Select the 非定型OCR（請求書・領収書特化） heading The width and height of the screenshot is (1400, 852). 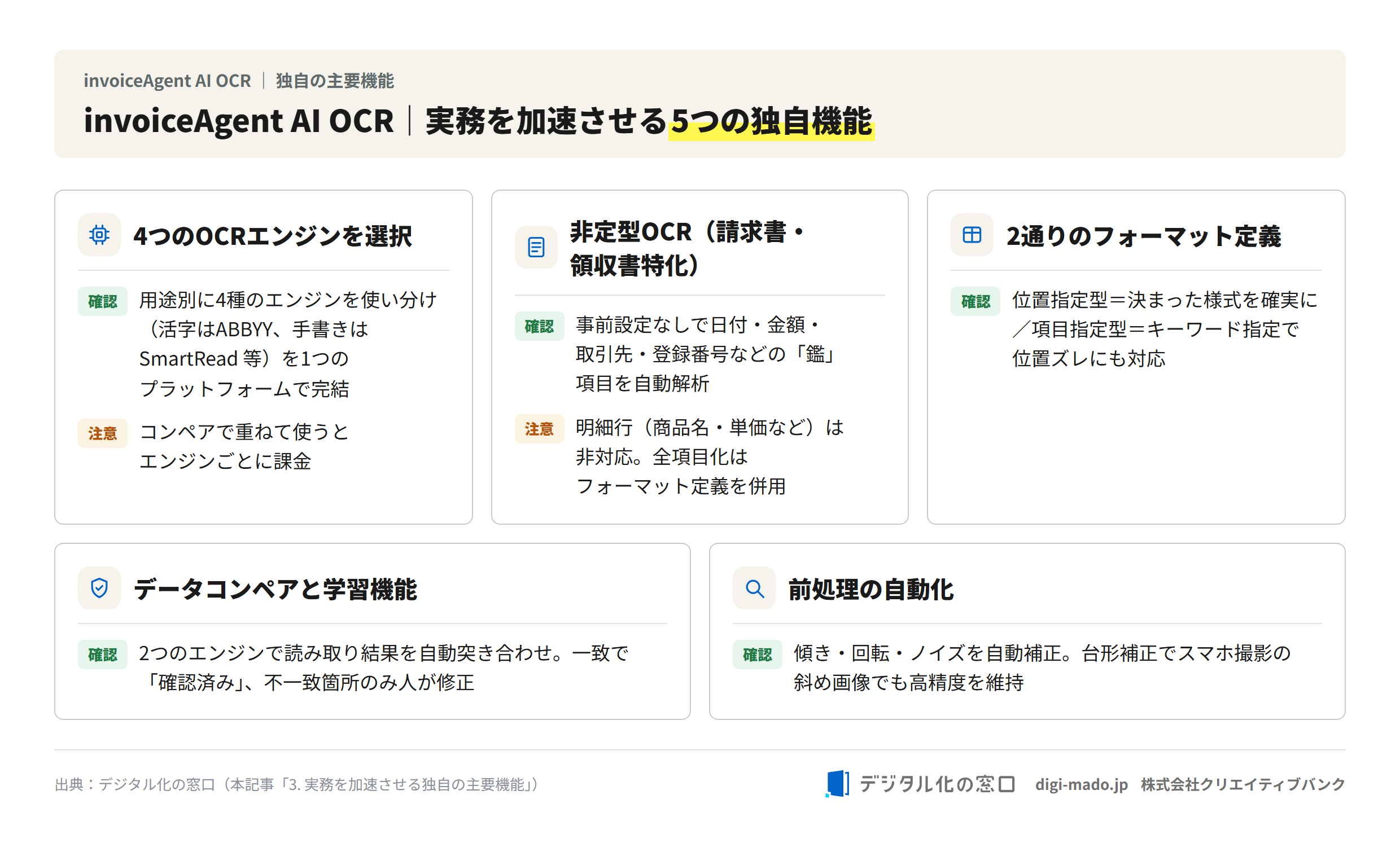pyautogui.click(x=688, y=248)
